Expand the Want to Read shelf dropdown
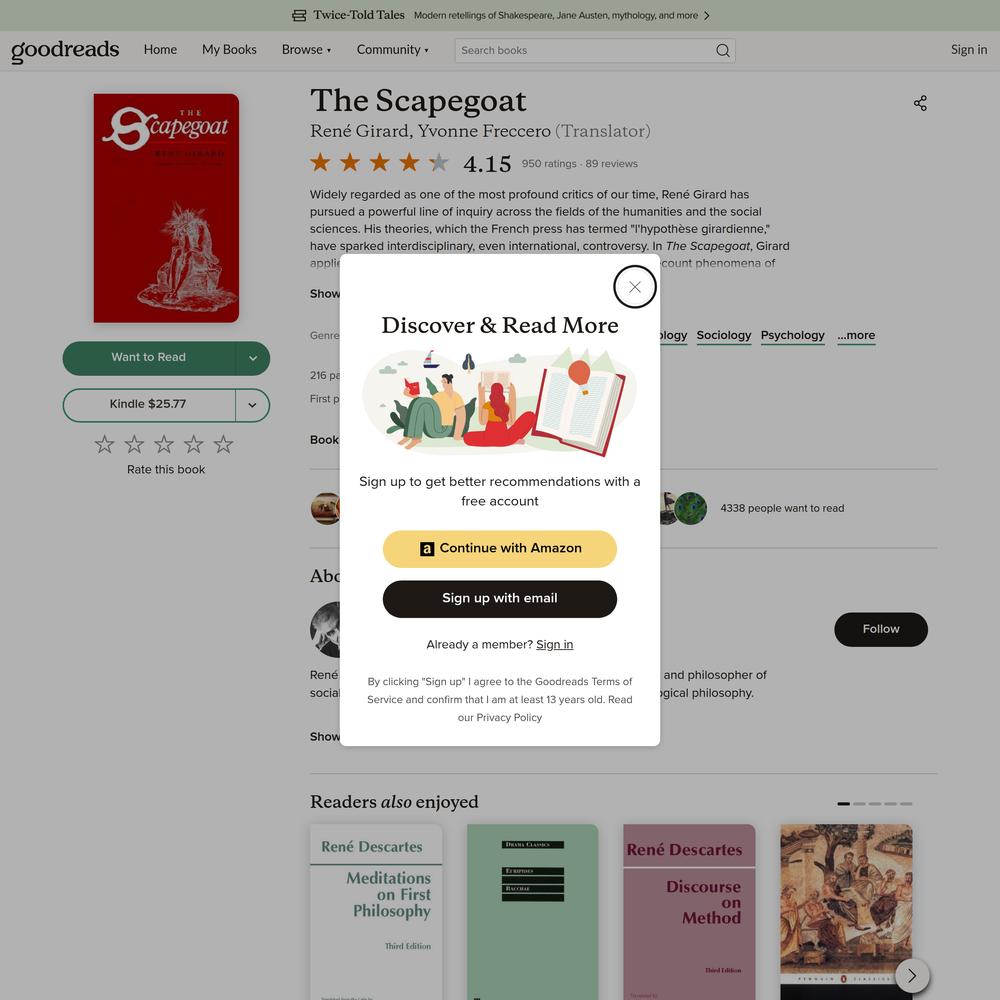The height and width of the screenshot is (1000, 1000). click(253, 358)
